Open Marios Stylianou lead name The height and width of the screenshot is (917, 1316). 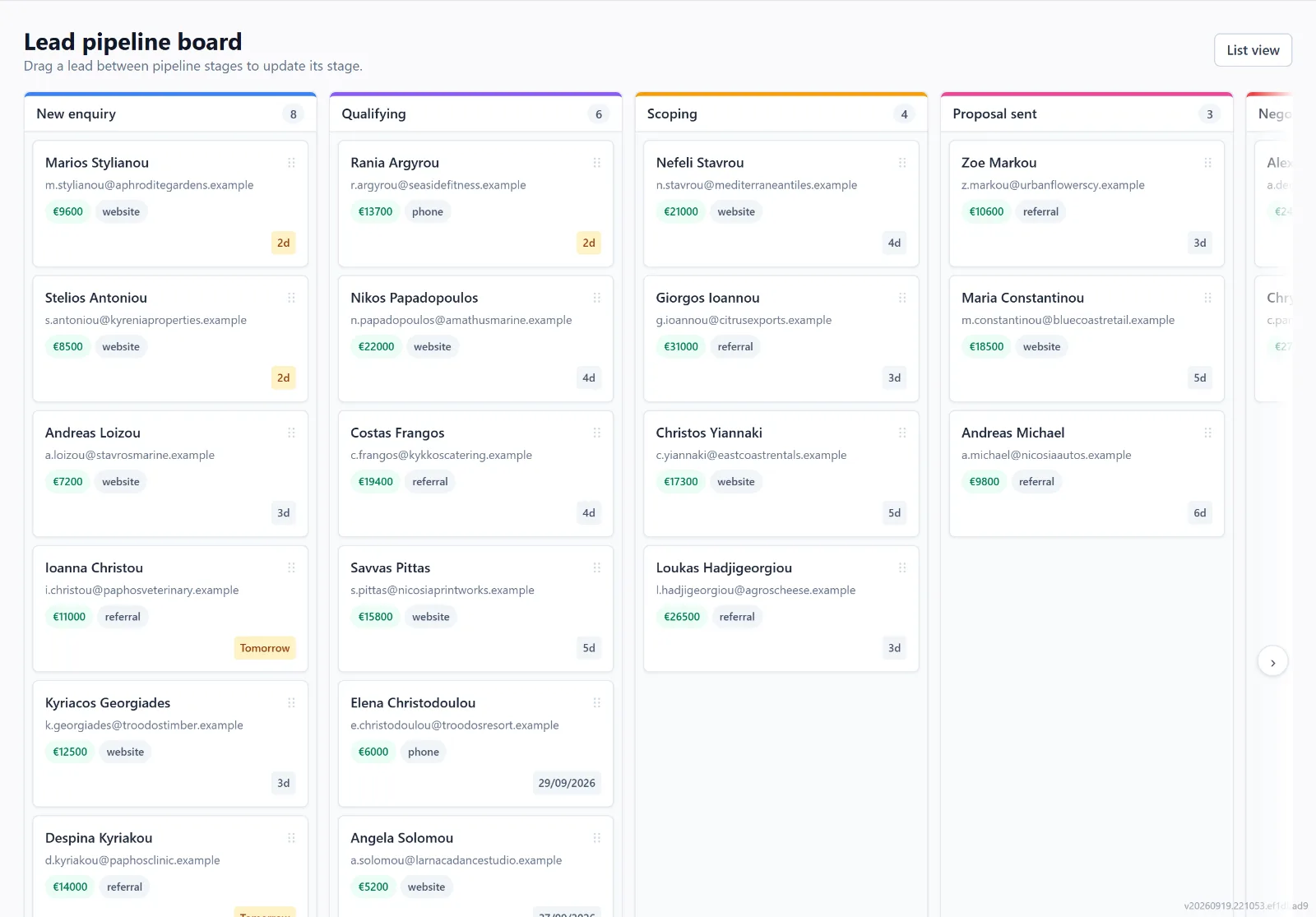[97, 163]
